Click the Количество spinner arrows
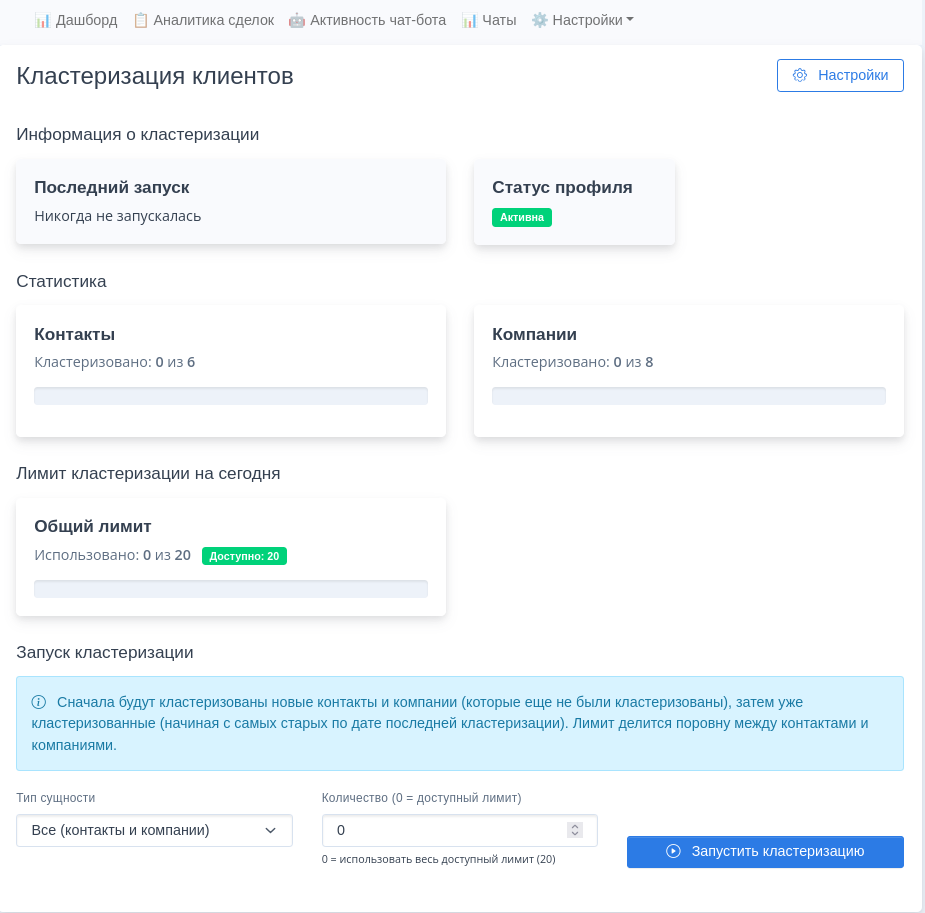This screenshot has width=925, height=913. tap(574, 830)
